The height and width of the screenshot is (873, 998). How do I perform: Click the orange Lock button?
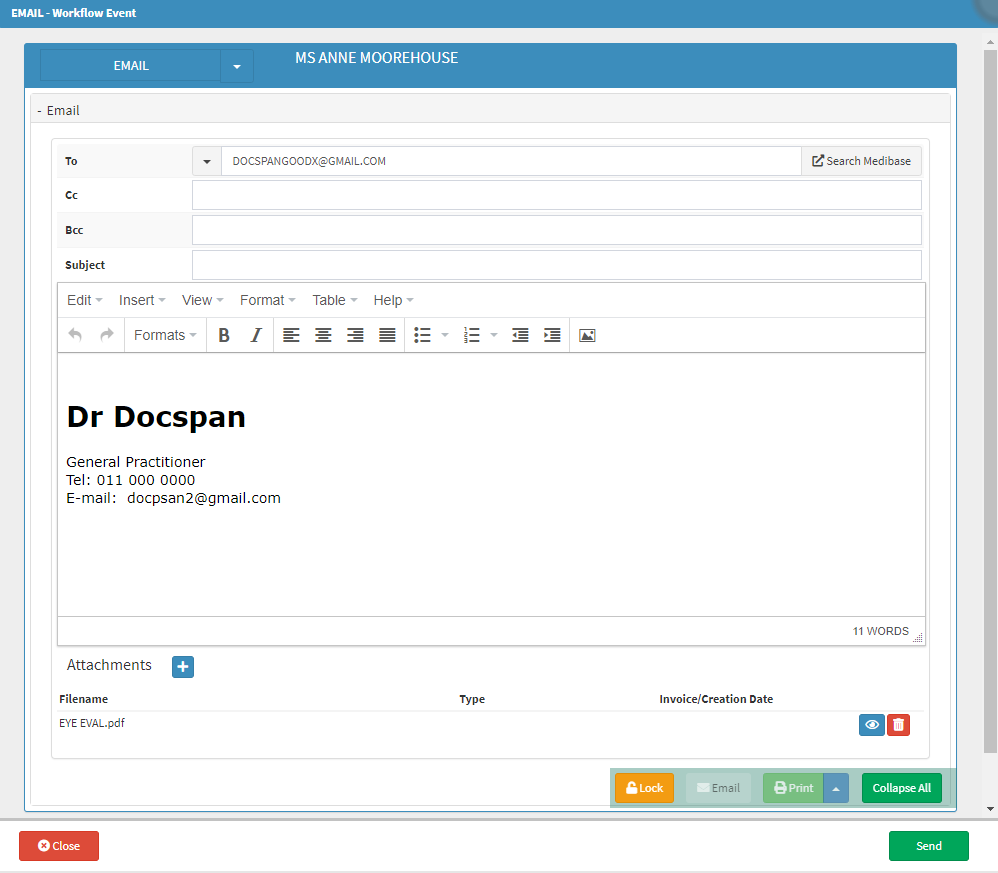644,788
